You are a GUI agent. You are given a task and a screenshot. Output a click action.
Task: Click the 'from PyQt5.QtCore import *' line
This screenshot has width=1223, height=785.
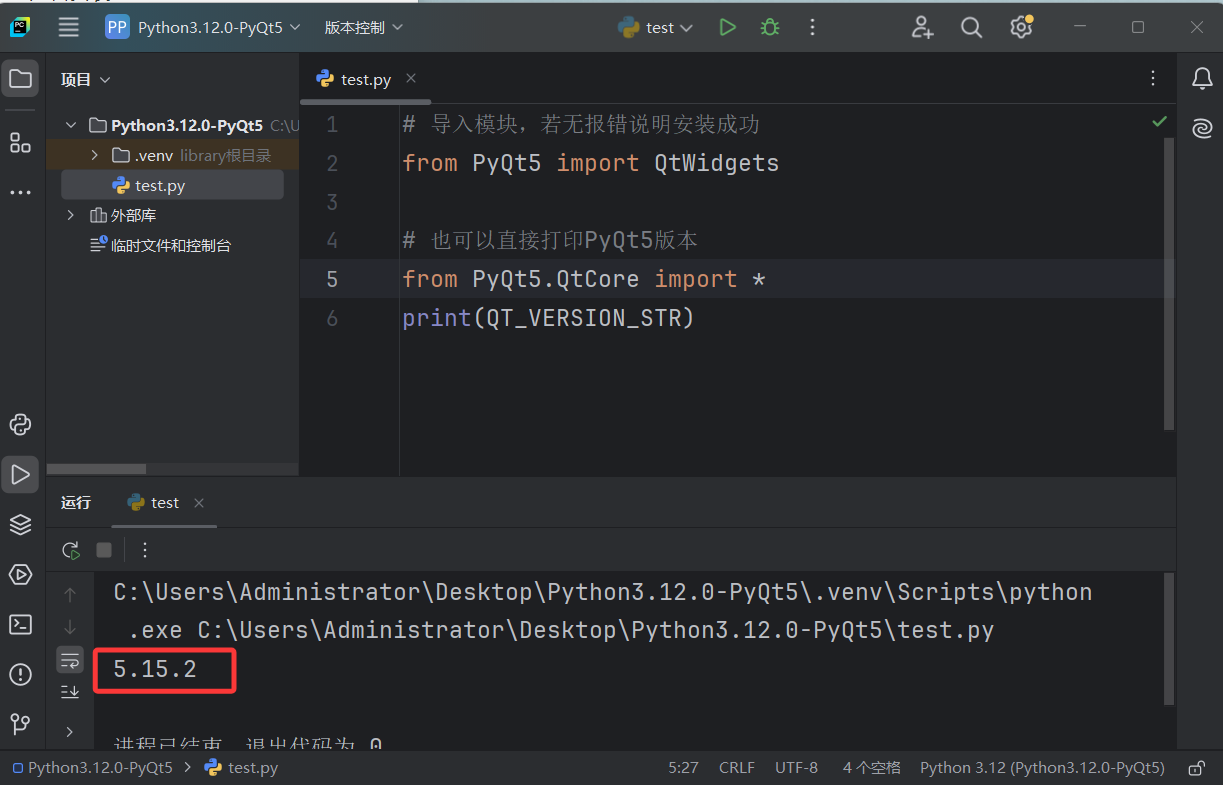coord(584,279)
